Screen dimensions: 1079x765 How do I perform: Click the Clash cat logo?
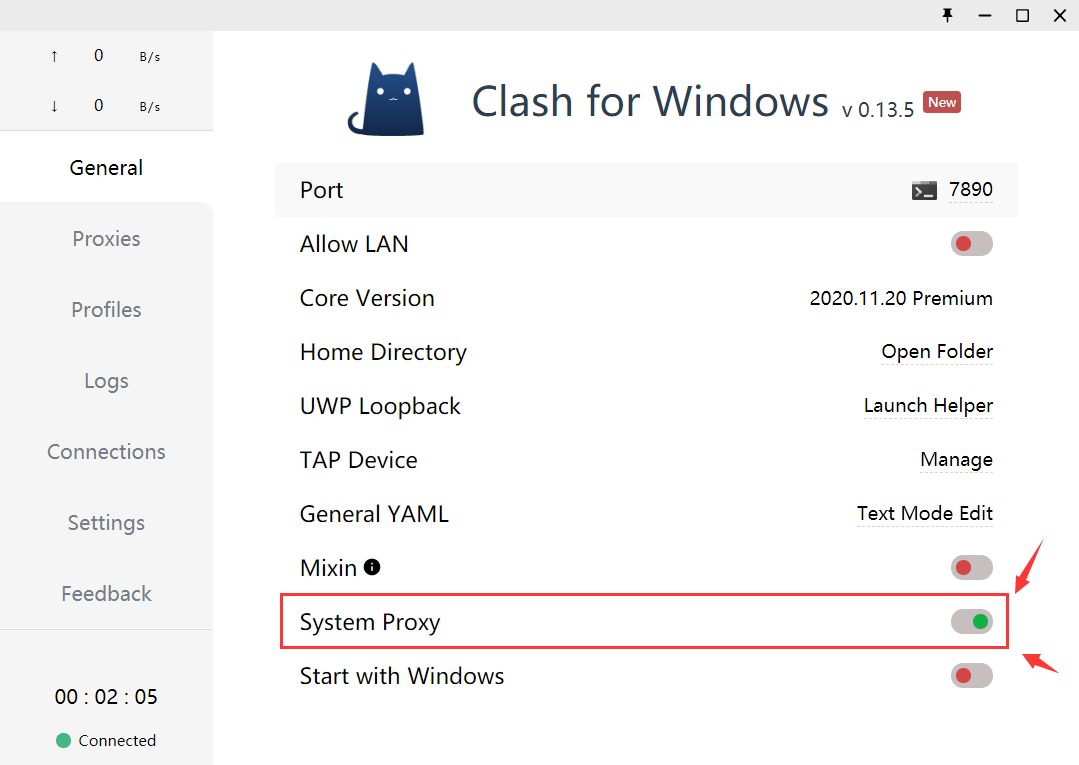click(x=390, y=98)
